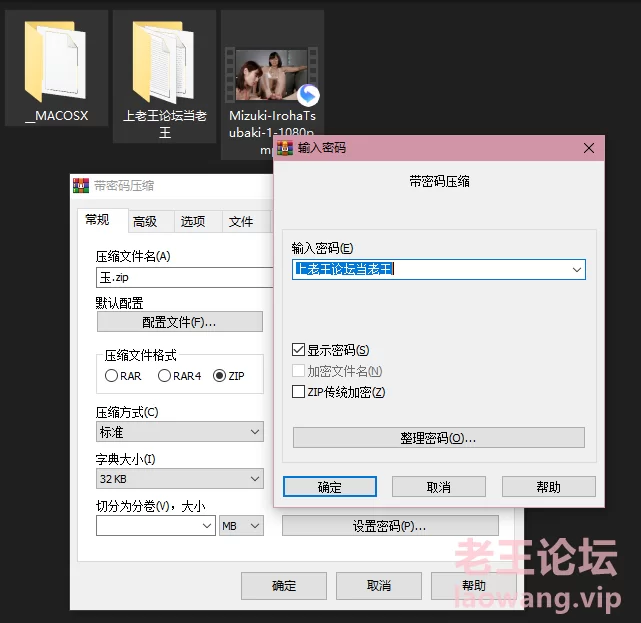The image size is (641, 623).
Task: Select the __MACOSX folder icon
Action: pyautogui.click(x=55, y=61)
